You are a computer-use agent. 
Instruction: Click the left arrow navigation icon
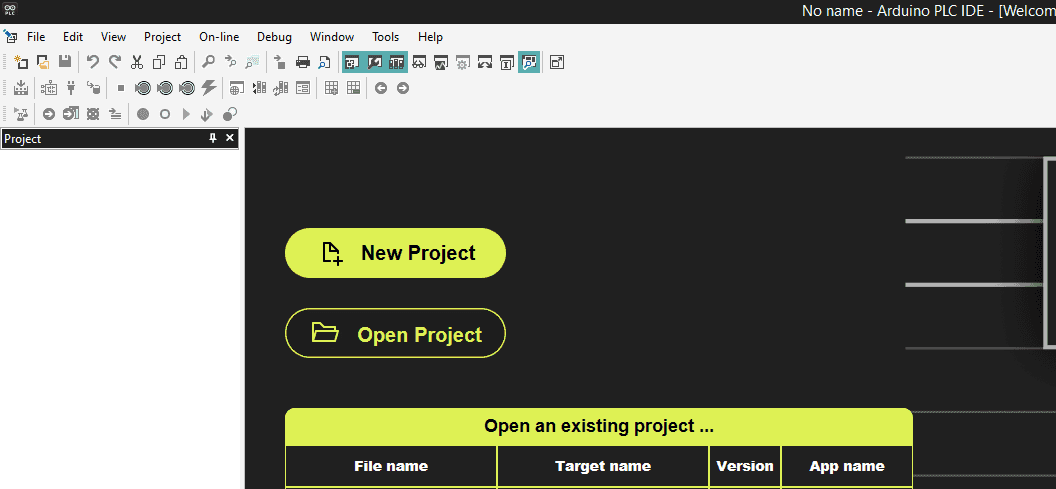click(381, 88)
